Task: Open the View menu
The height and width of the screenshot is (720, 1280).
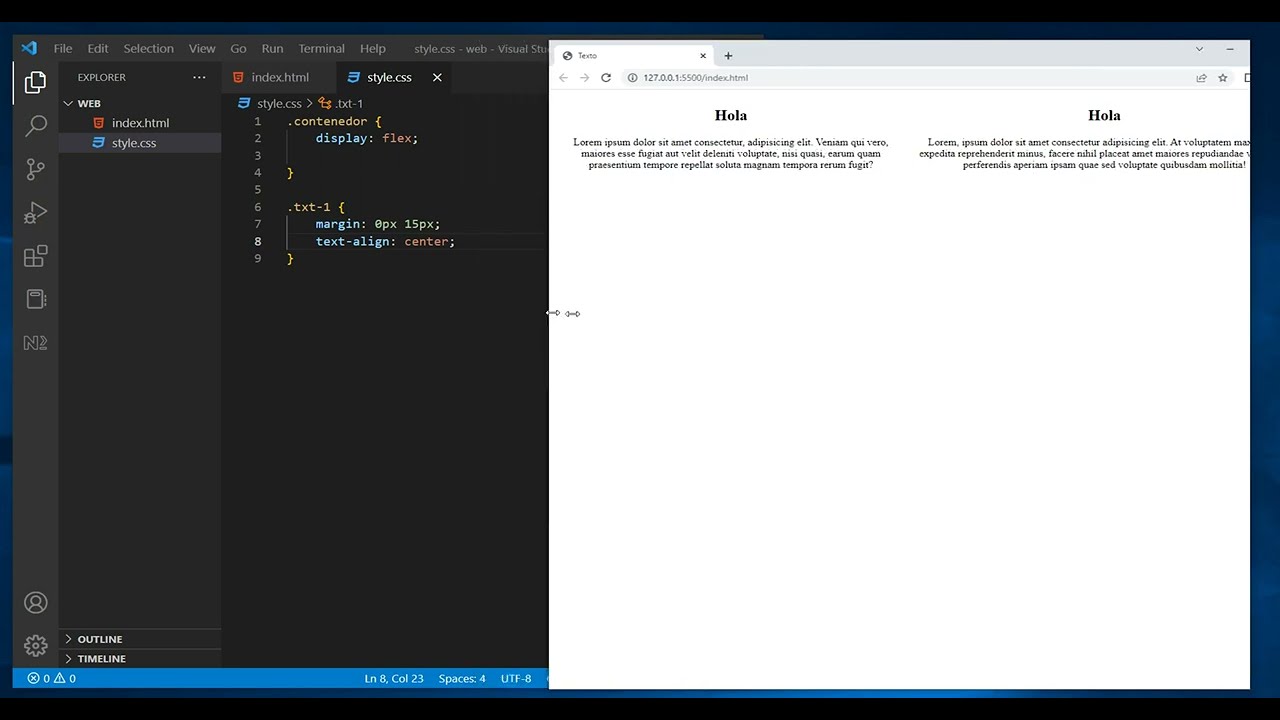Action: pyautogui.click(x=202, y=48)
